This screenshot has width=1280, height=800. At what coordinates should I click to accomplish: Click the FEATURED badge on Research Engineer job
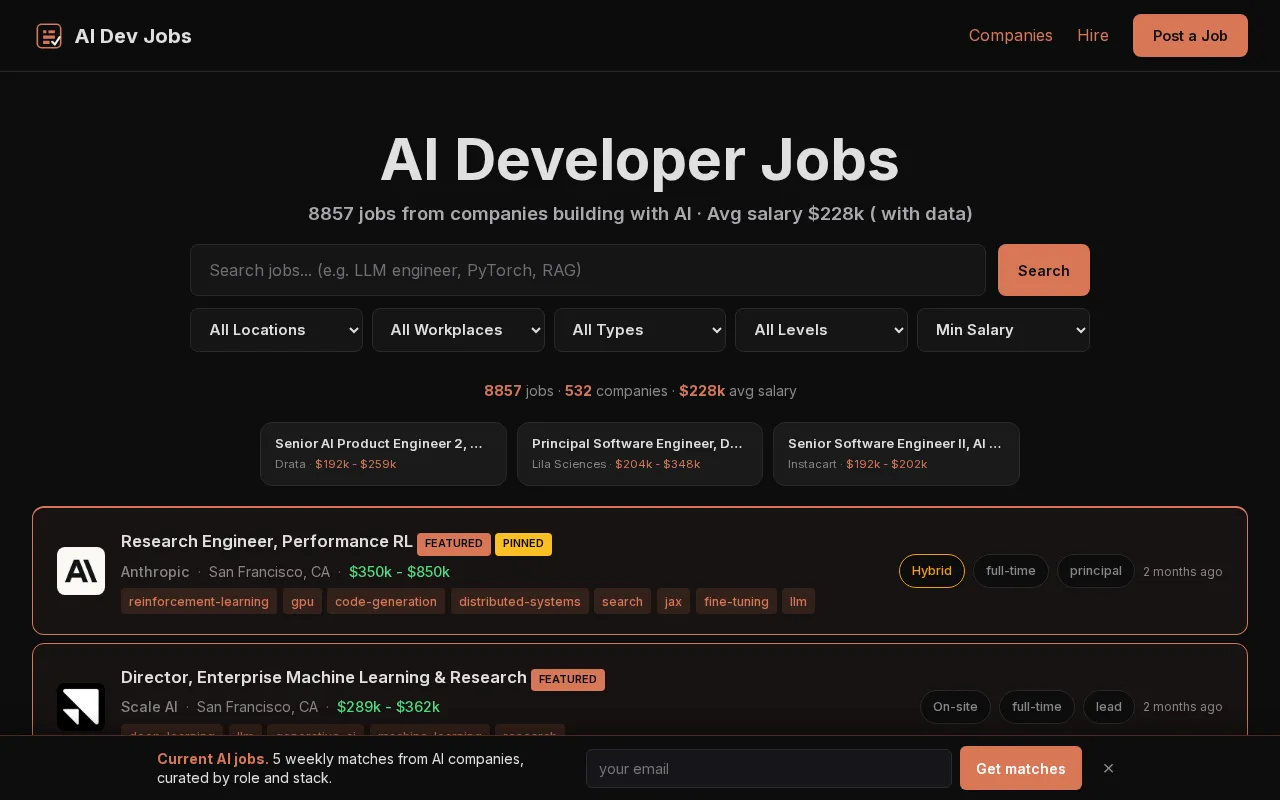point(454,543)
